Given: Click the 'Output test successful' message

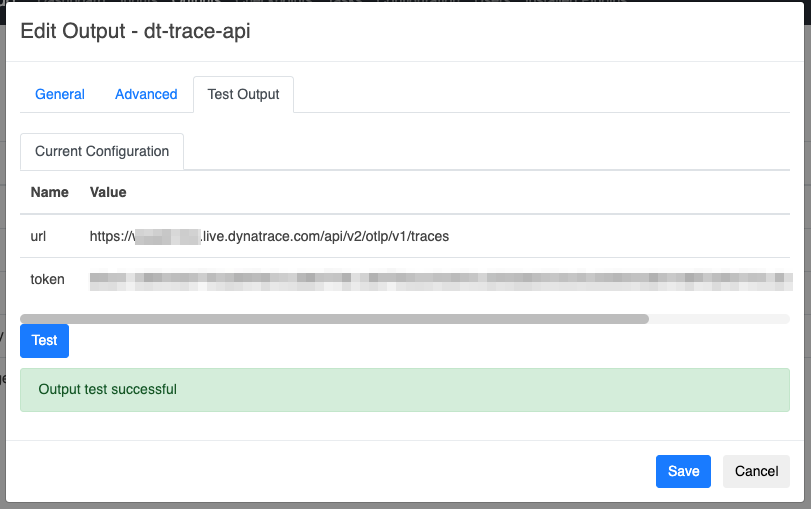Looking at the screenshot, I should (x=107, y=389).
